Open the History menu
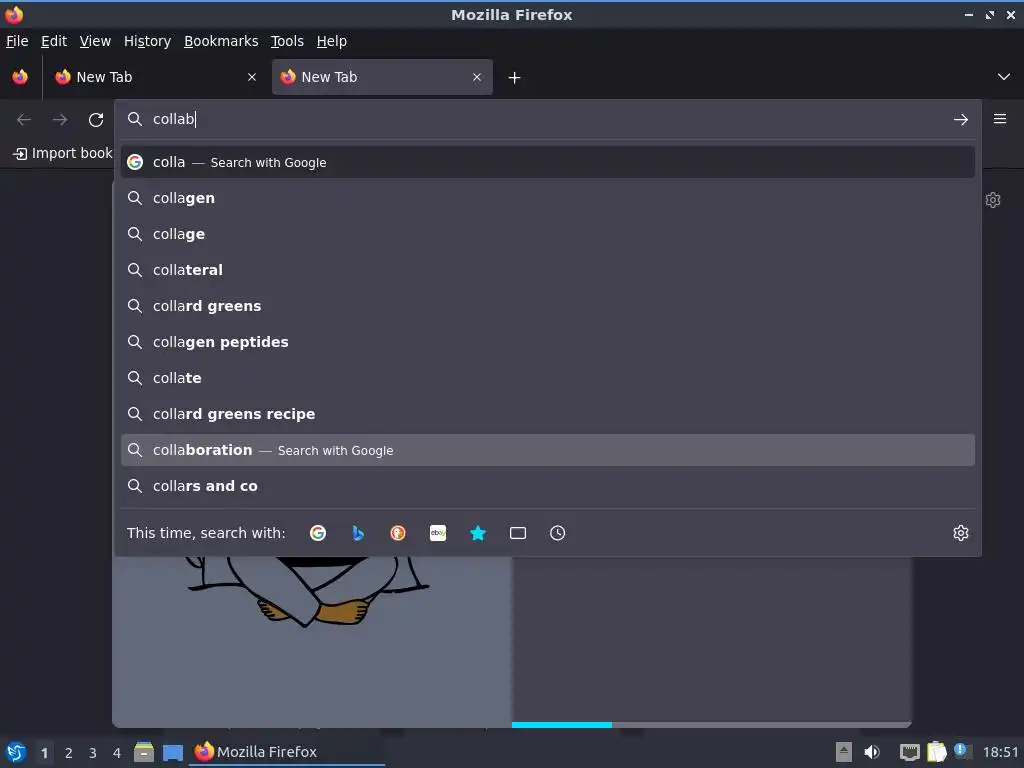 147,41
